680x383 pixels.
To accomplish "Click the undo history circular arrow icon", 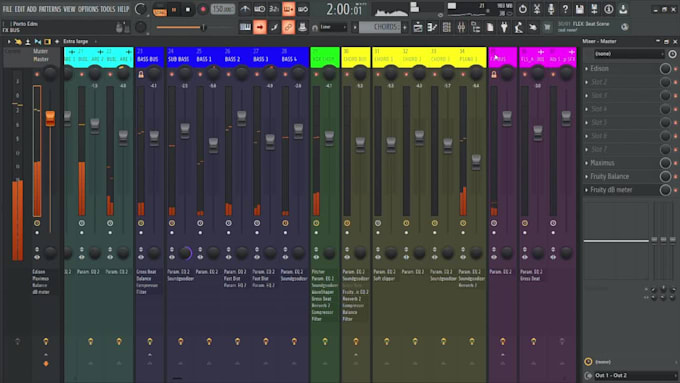I will (x=523, y=9).
